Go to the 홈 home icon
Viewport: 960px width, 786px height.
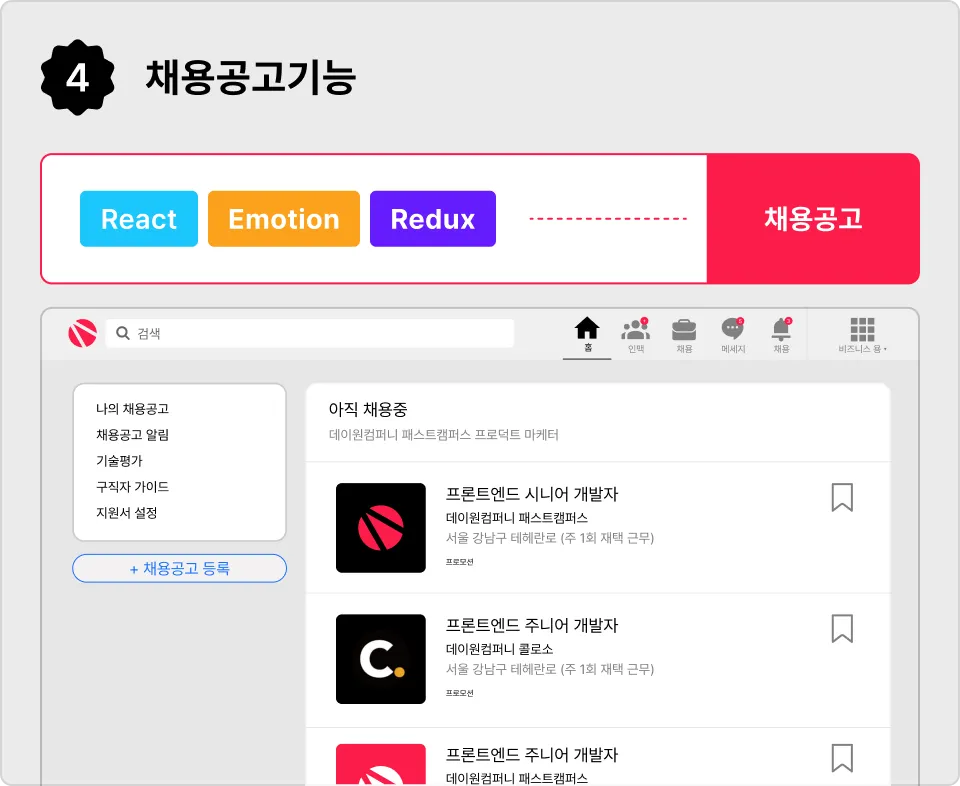[x=587, y=329]
